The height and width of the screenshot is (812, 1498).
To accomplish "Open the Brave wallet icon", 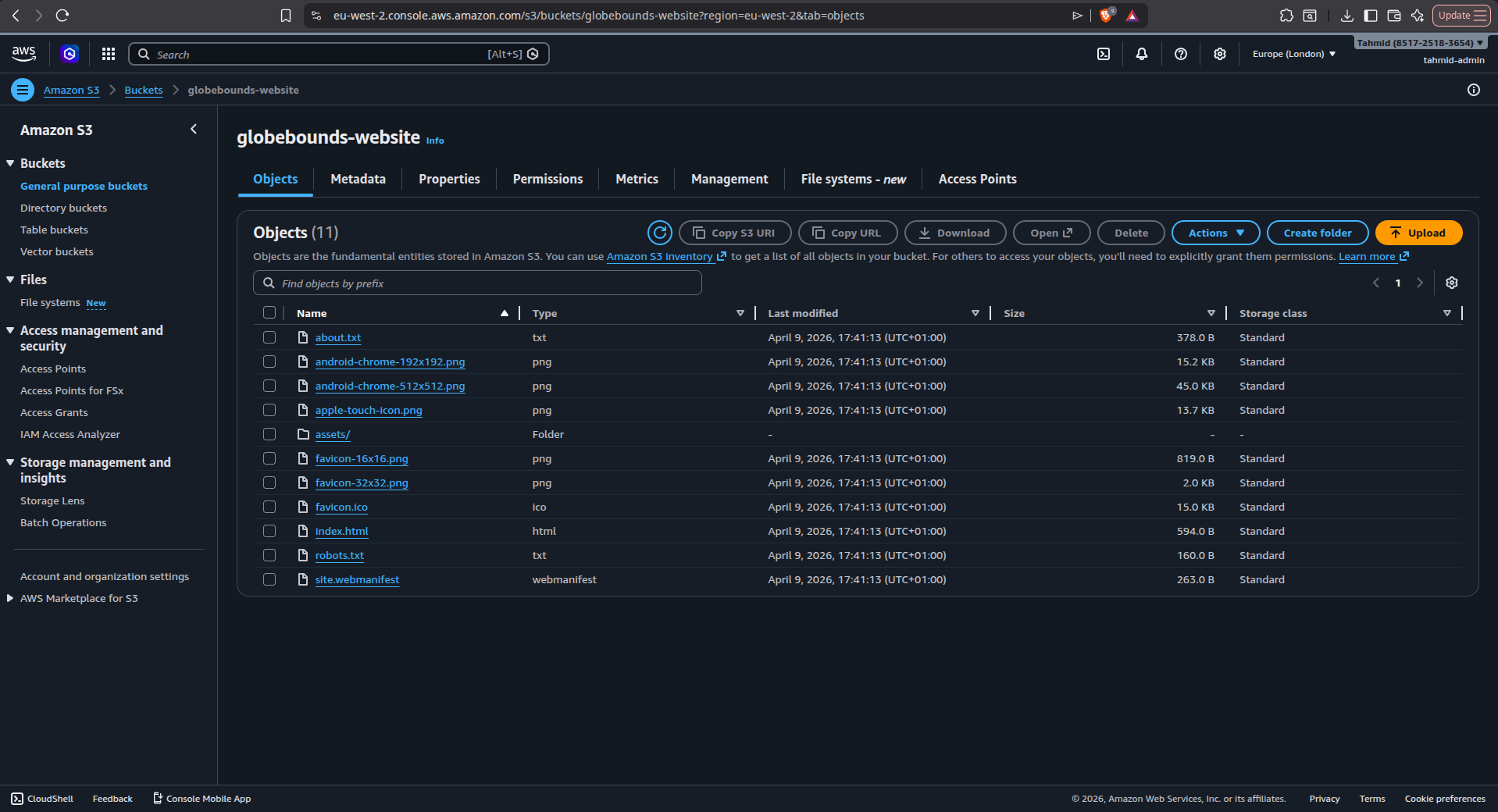I will click(x=1394, y=15).
